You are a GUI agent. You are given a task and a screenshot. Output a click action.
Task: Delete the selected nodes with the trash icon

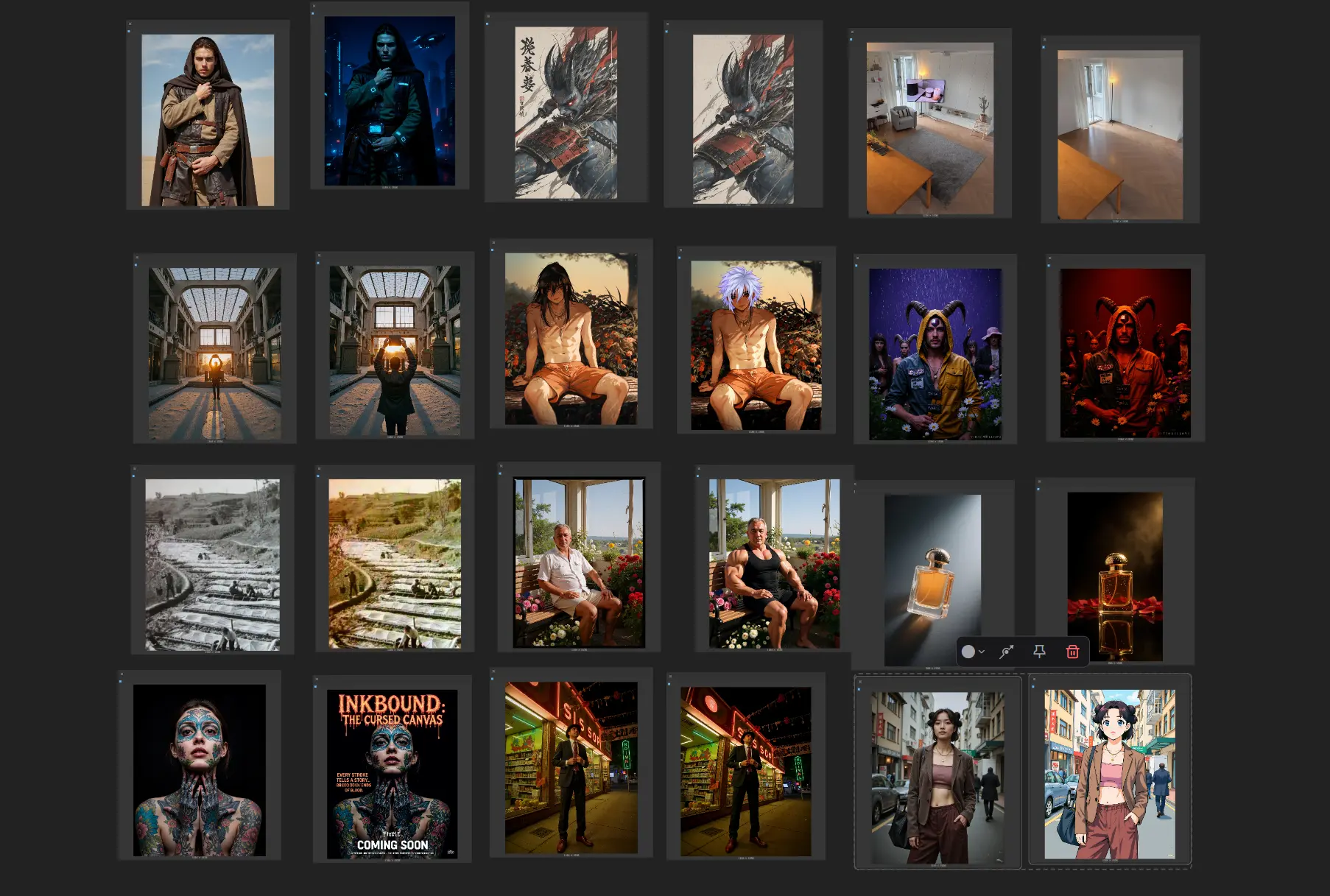point(1072,652)
